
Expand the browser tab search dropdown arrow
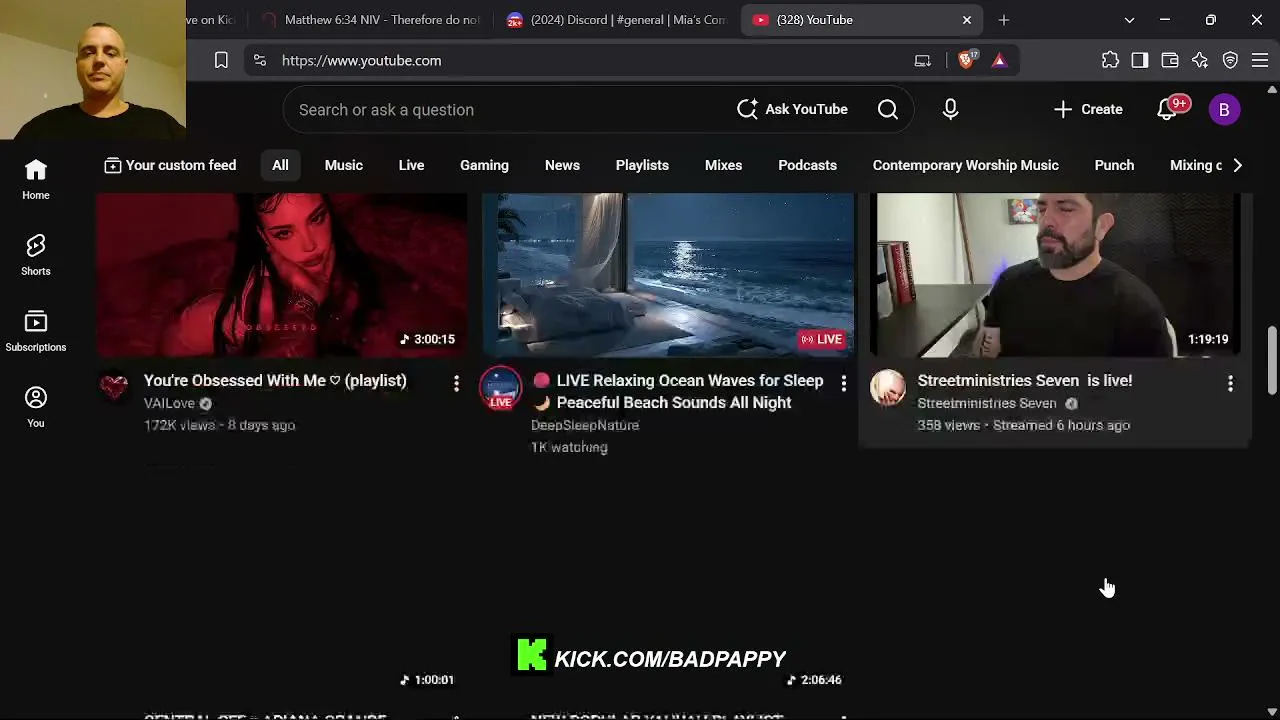(1129, 20)
